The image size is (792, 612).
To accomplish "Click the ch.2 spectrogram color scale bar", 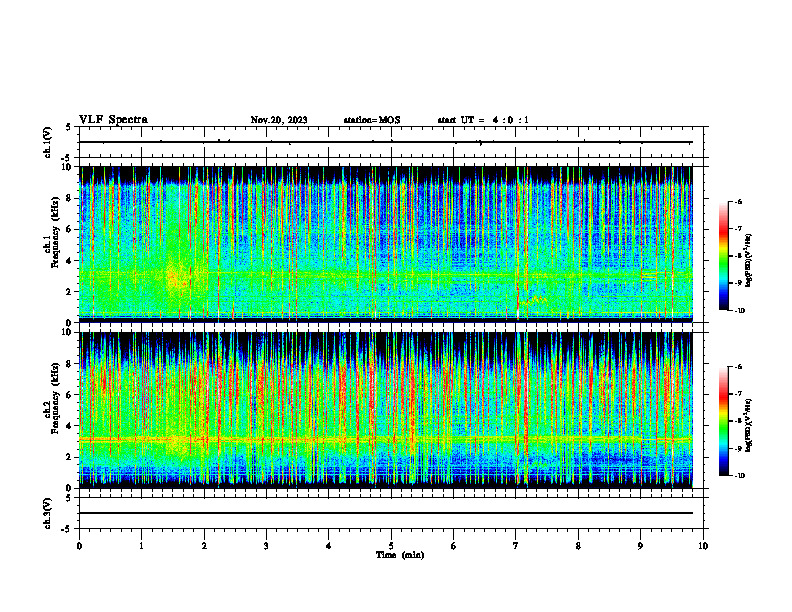I will pos(723,421).
